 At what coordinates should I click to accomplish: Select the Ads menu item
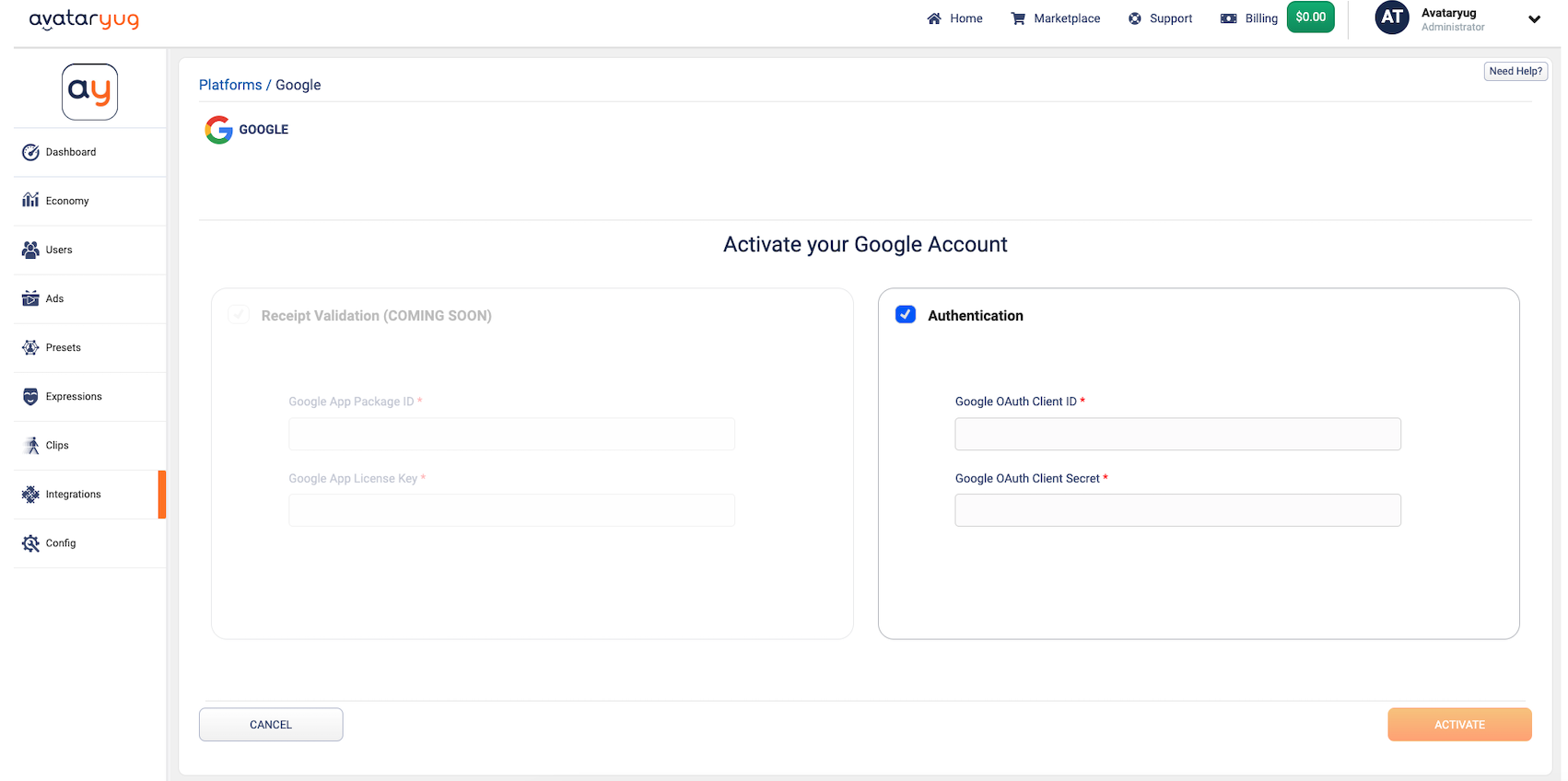pos(89,298)
